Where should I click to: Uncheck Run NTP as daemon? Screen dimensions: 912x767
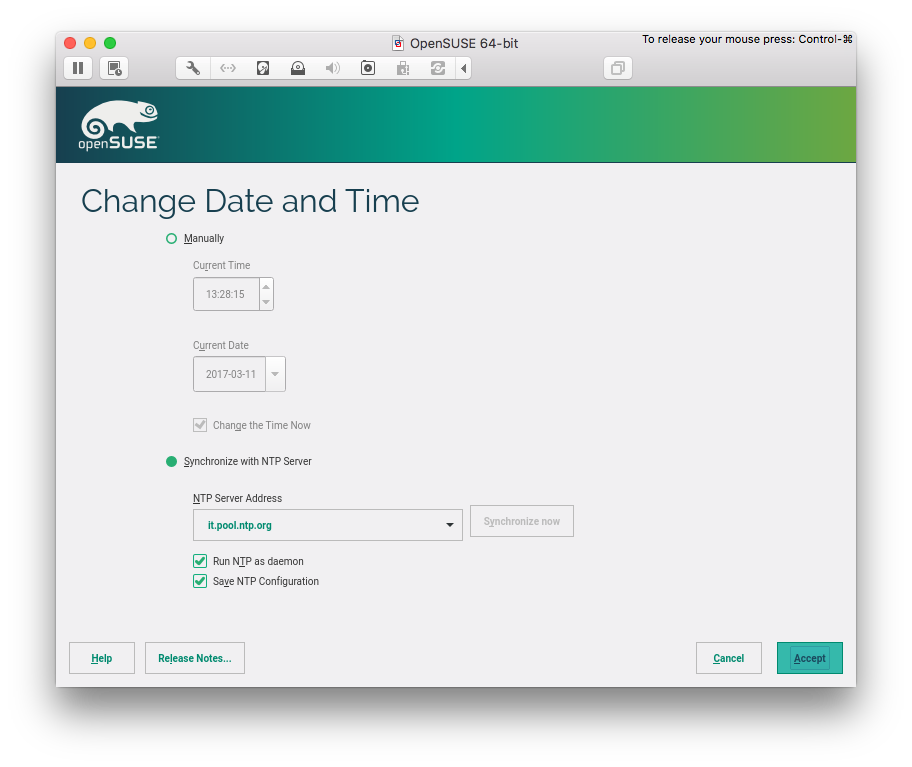pyautogui.click(x=200, y=561)
